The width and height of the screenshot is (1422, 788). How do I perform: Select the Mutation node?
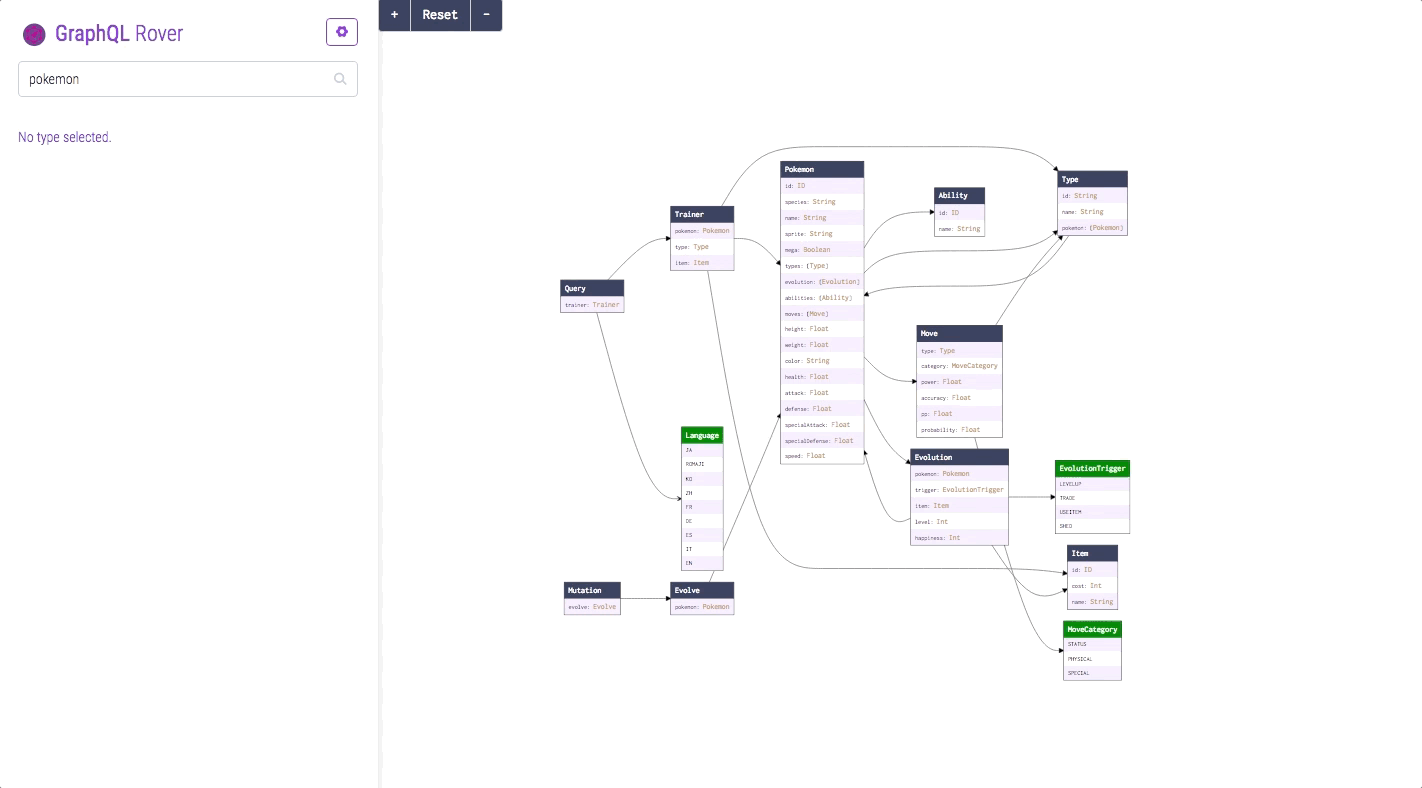point(591,590)
